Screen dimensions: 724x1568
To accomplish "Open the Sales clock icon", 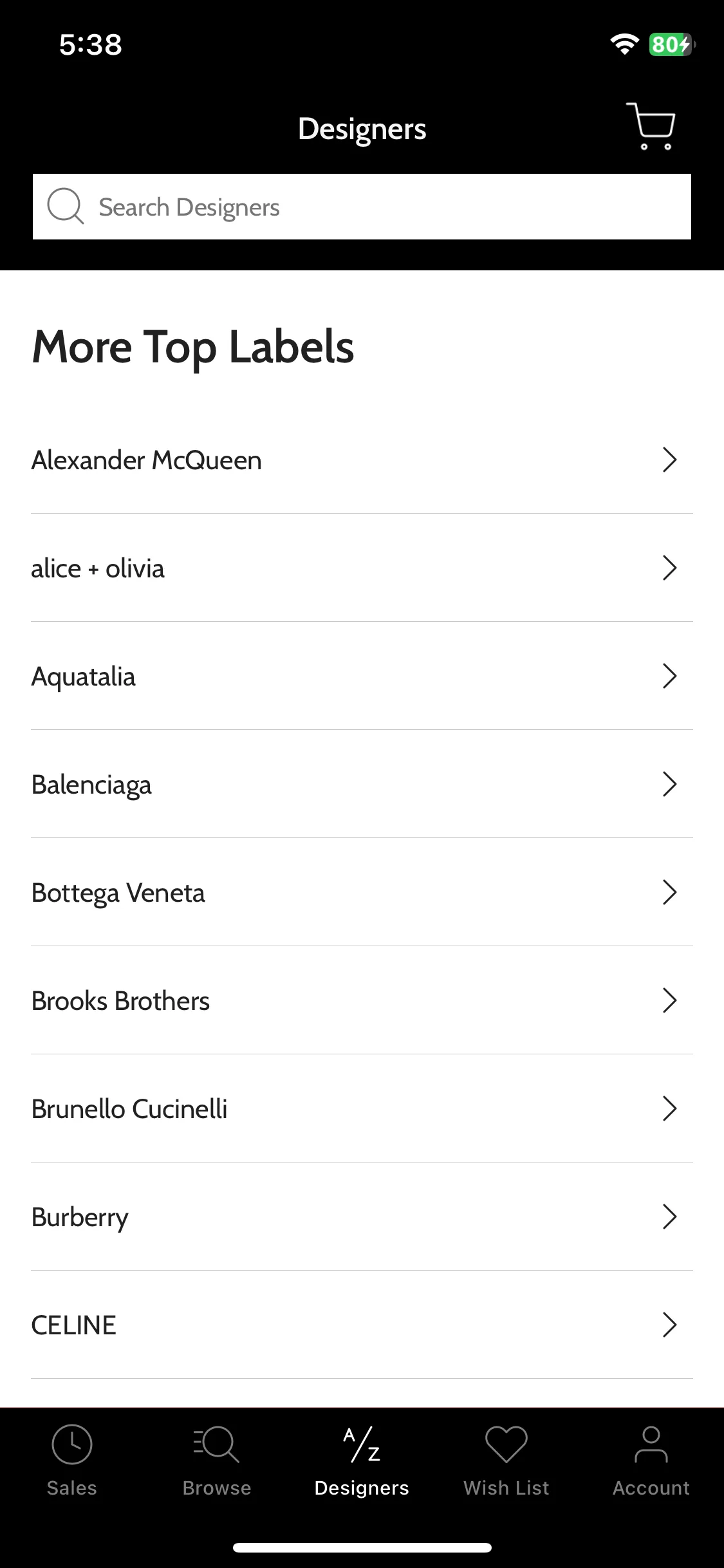I will coord(72,1444).
